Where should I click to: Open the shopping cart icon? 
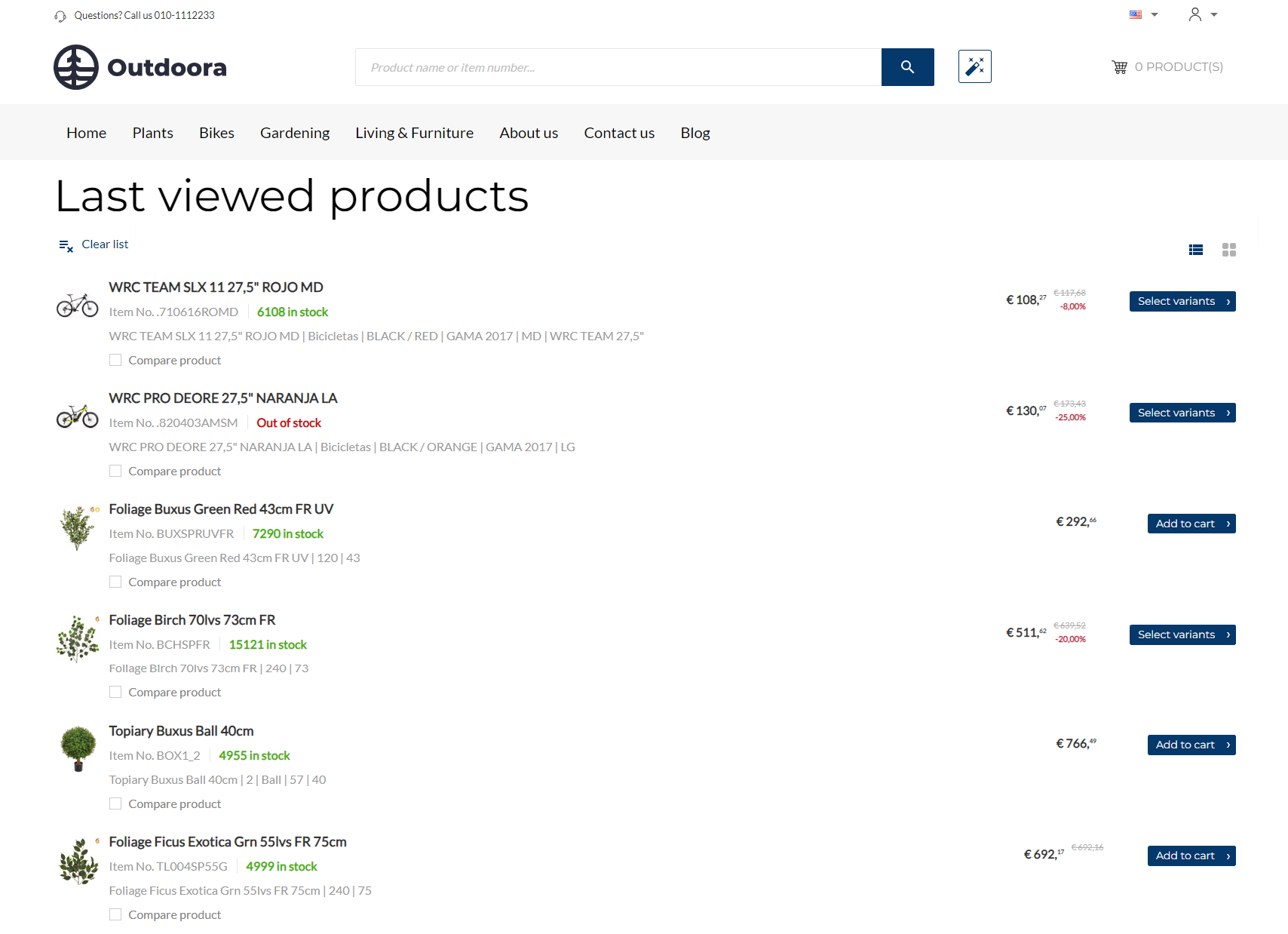point(1120,67)
